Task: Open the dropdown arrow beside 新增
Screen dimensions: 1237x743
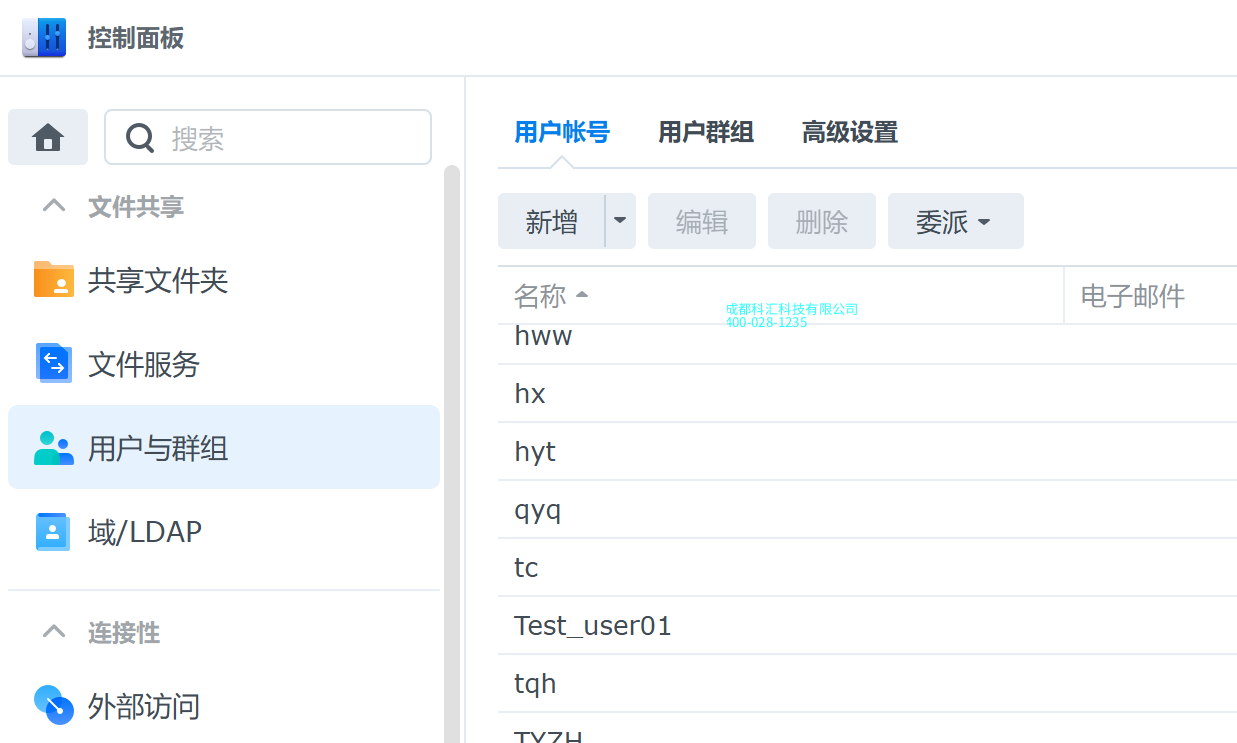Action: click(x=620, y=221)
